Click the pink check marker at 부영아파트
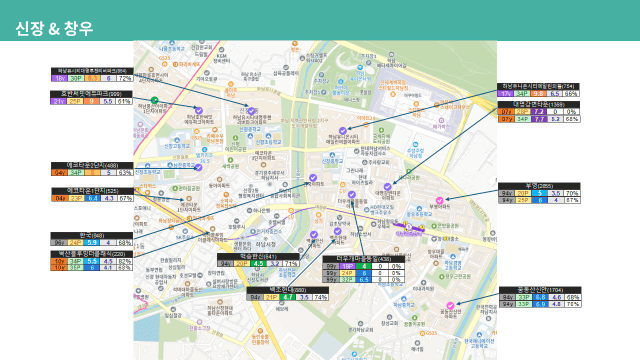Image resolution: width=640 pixels, height=360 pixels. point(440,200)
